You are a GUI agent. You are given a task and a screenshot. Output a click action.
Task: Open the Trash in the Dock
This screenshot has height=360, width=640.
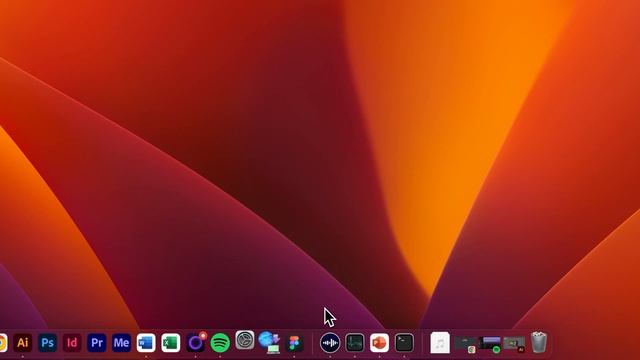click(539, 342)
